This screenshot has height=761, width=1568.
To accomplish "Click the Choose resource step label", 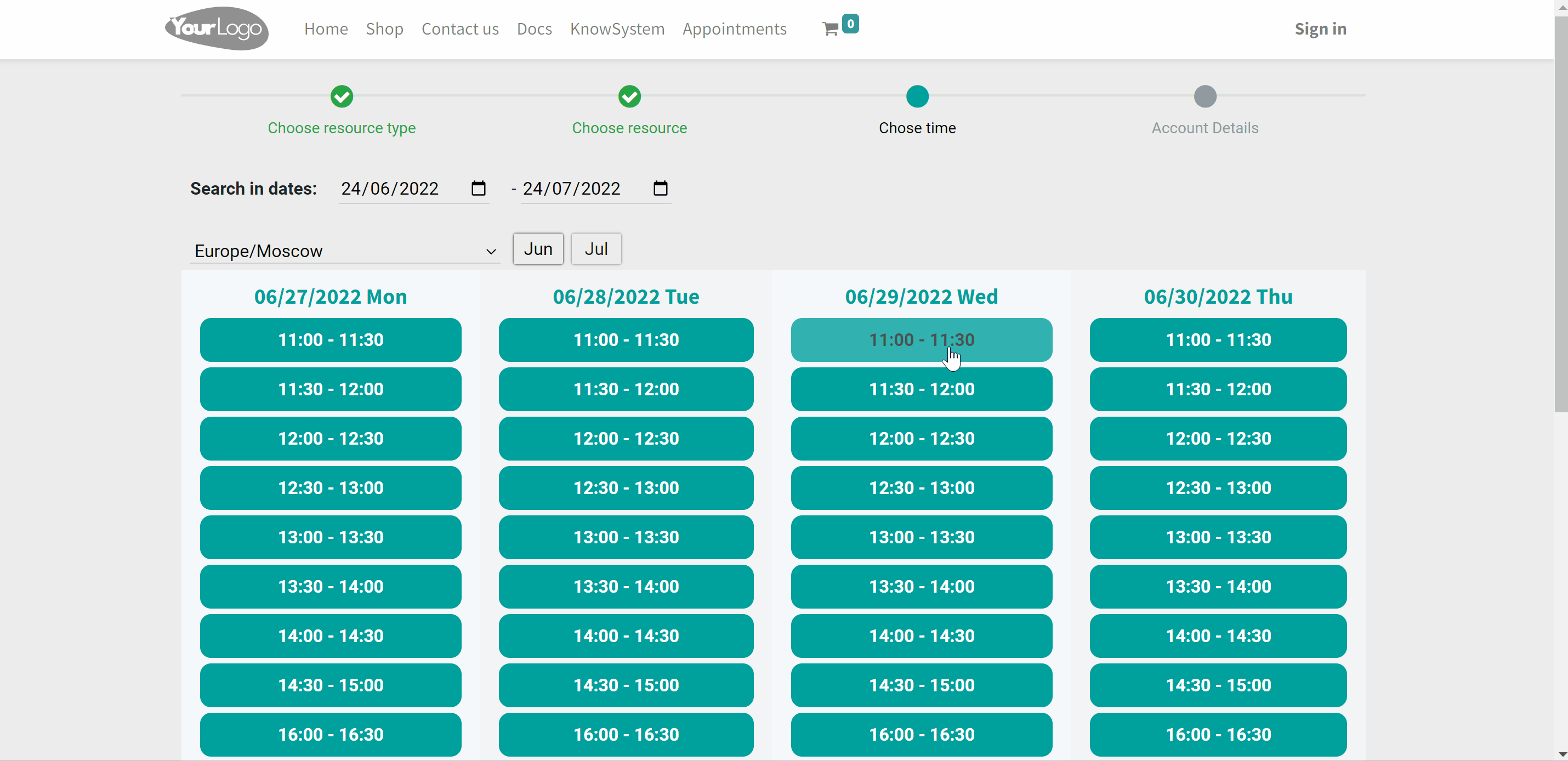I will [x=629, y=128].
